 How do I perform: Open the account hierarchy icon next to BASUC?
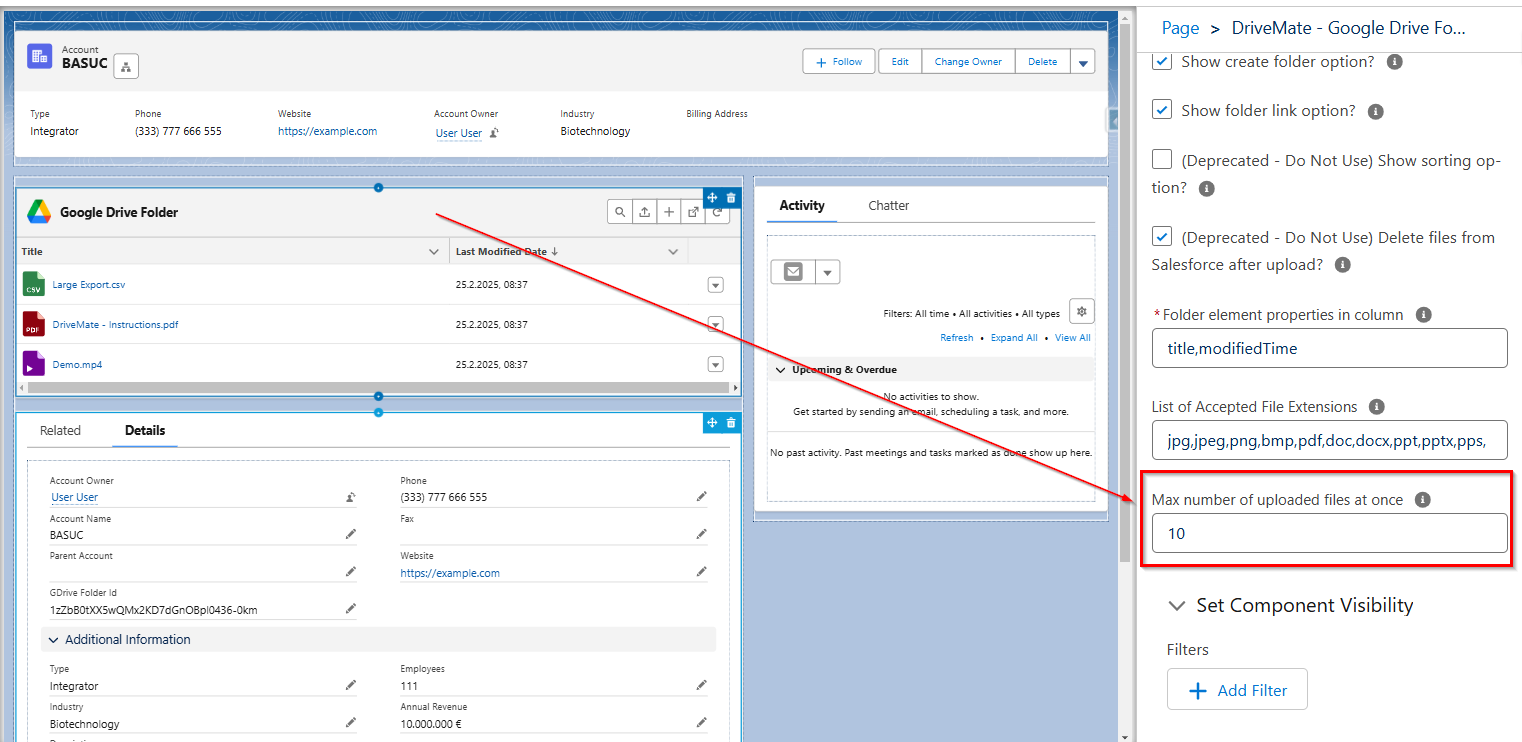pyautogui.click(x=126, y=67)
